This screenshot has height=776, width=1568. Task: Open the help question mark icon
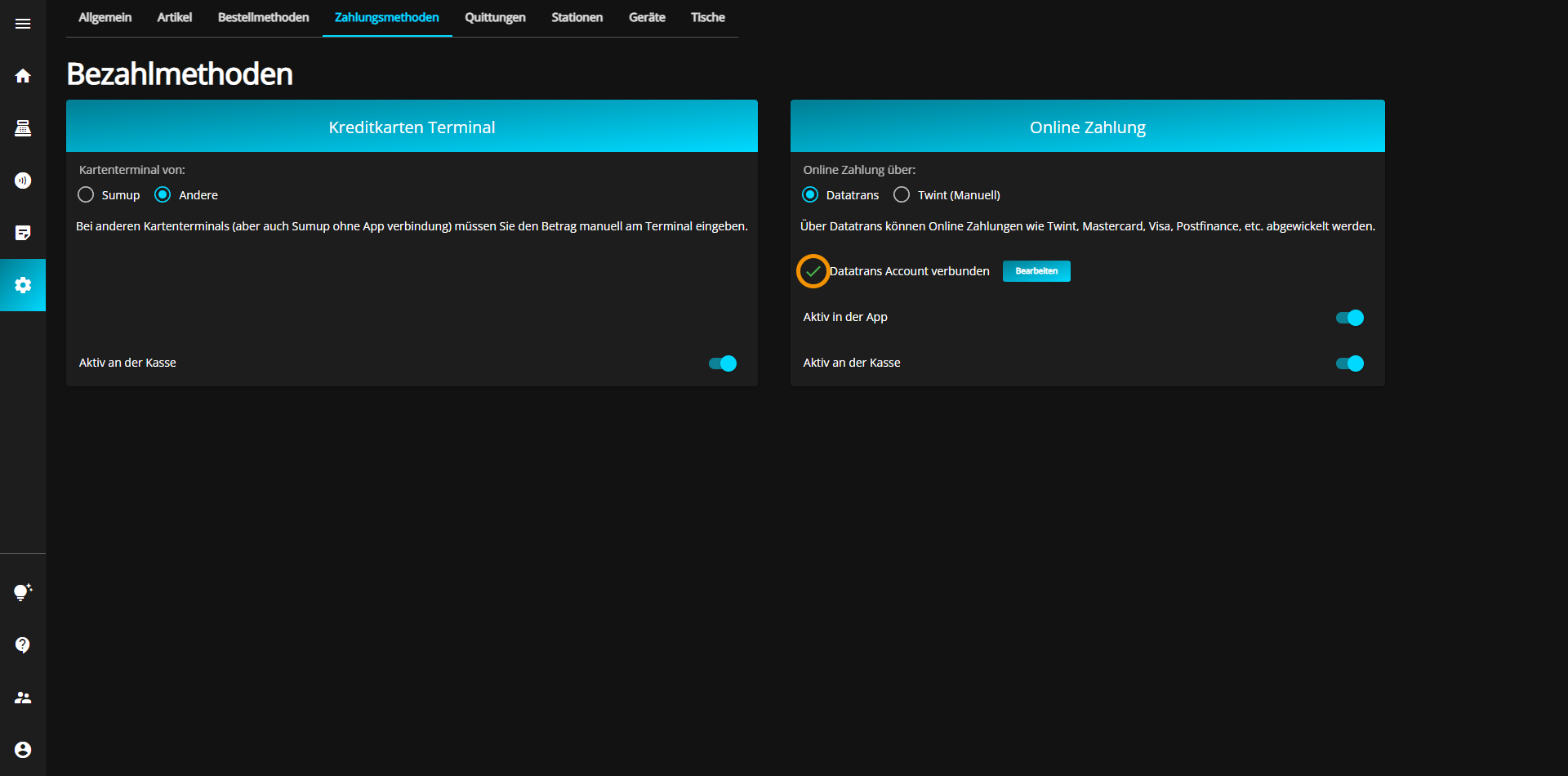click(x=23, y=645)
